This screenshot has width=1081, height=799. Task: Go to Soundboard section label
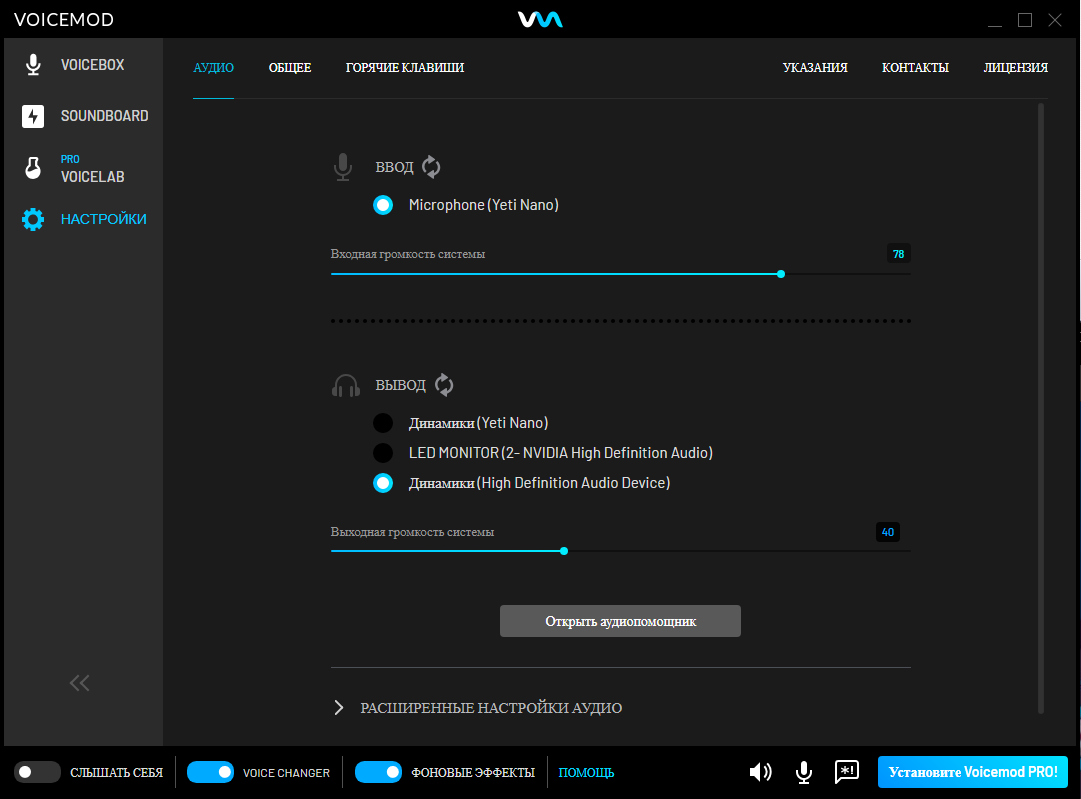pos(105,116)
